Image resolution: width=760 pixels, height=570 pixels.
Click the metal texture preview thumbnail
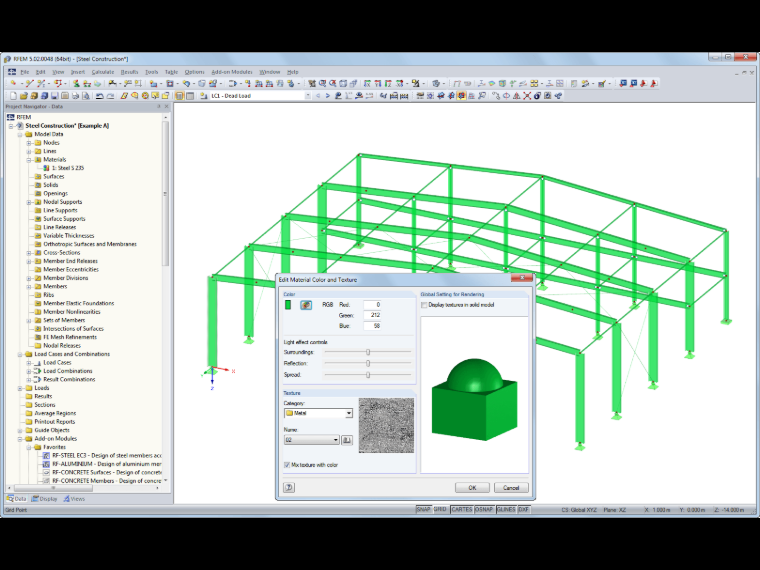[x=386, y=426]
